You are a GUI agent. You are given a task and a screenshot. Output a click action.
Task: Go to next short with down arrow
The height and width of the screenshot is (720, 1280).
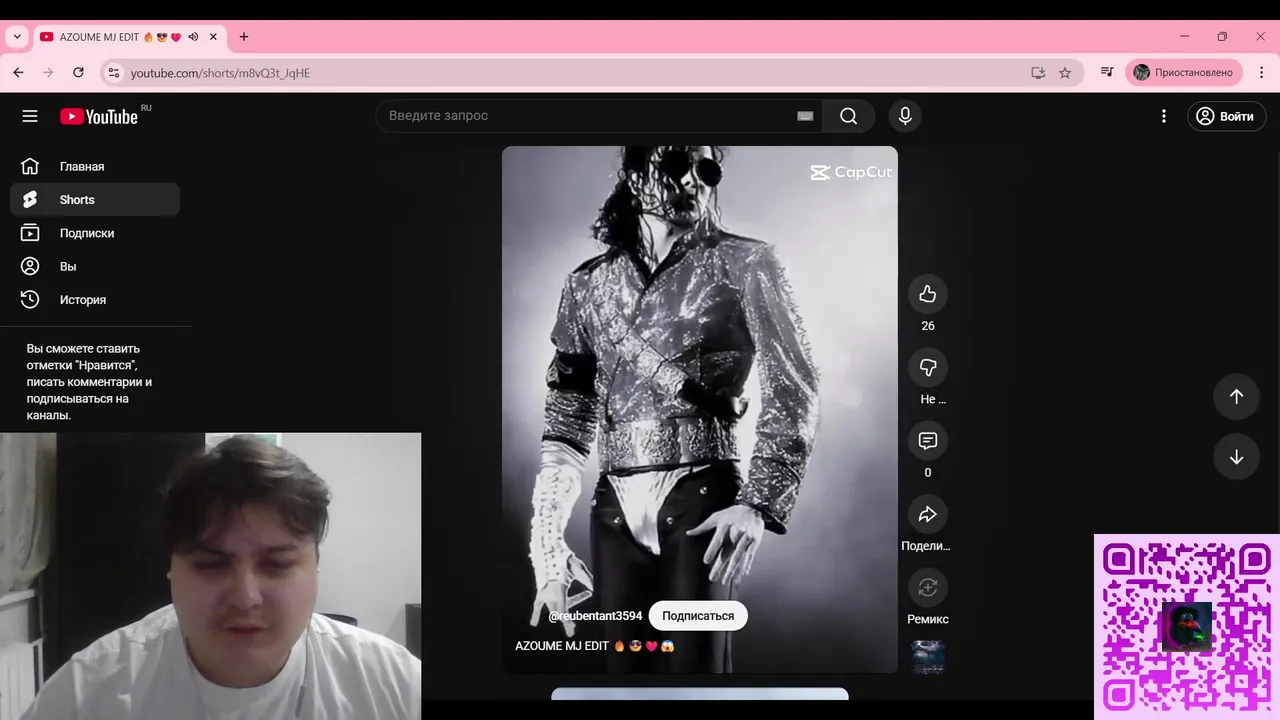1236,457
